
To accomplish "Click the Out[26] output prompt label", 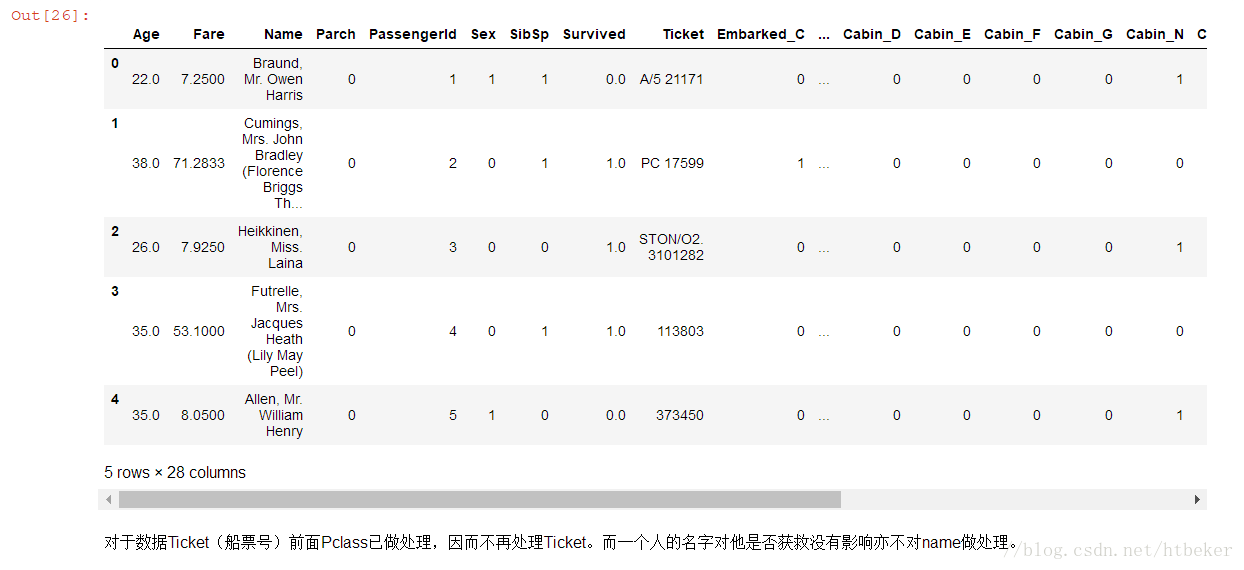I will click(x=51, y=16).
